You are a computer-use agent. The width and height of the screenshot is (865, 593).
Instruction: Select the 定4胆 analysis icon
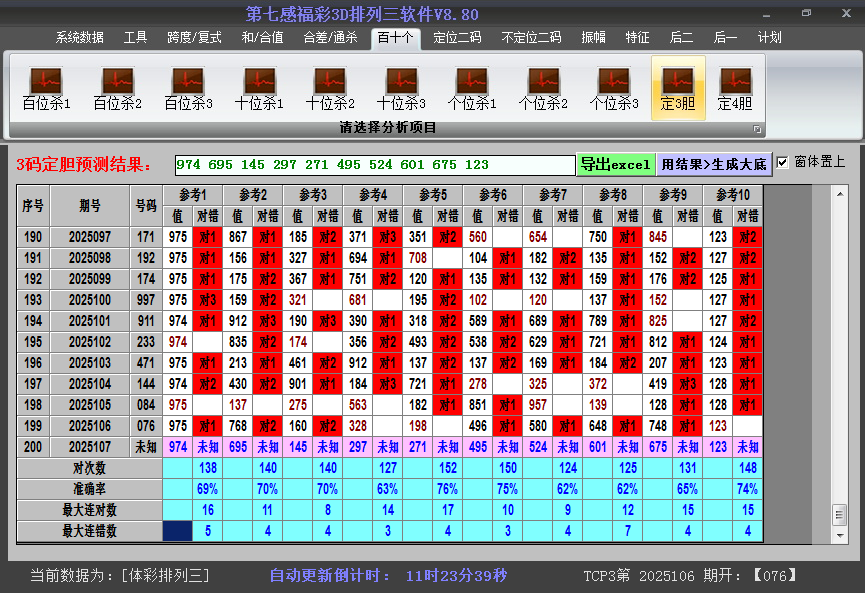click(x=735, y=88)
